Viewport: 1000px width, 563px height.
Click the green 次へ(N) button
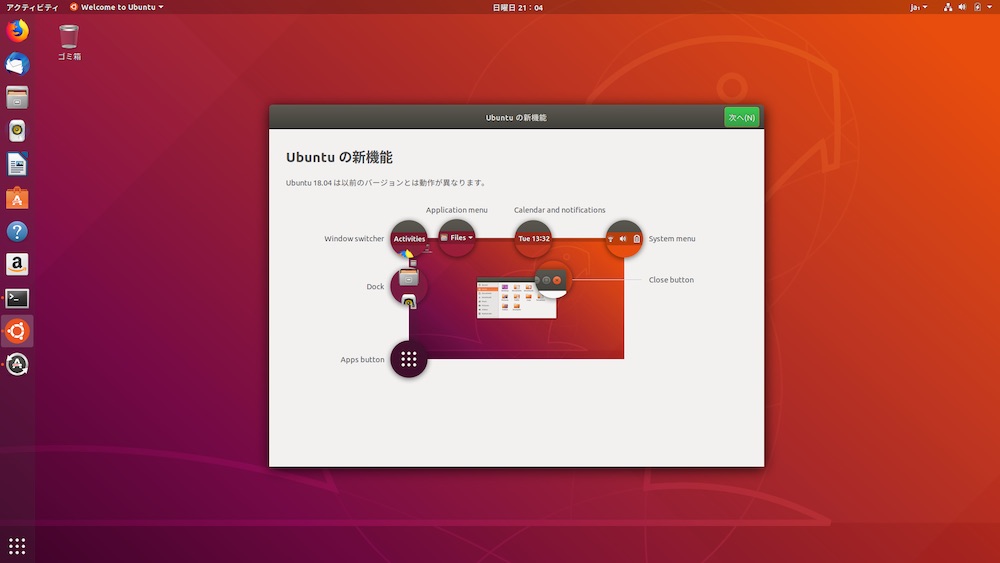coord(742,117)
